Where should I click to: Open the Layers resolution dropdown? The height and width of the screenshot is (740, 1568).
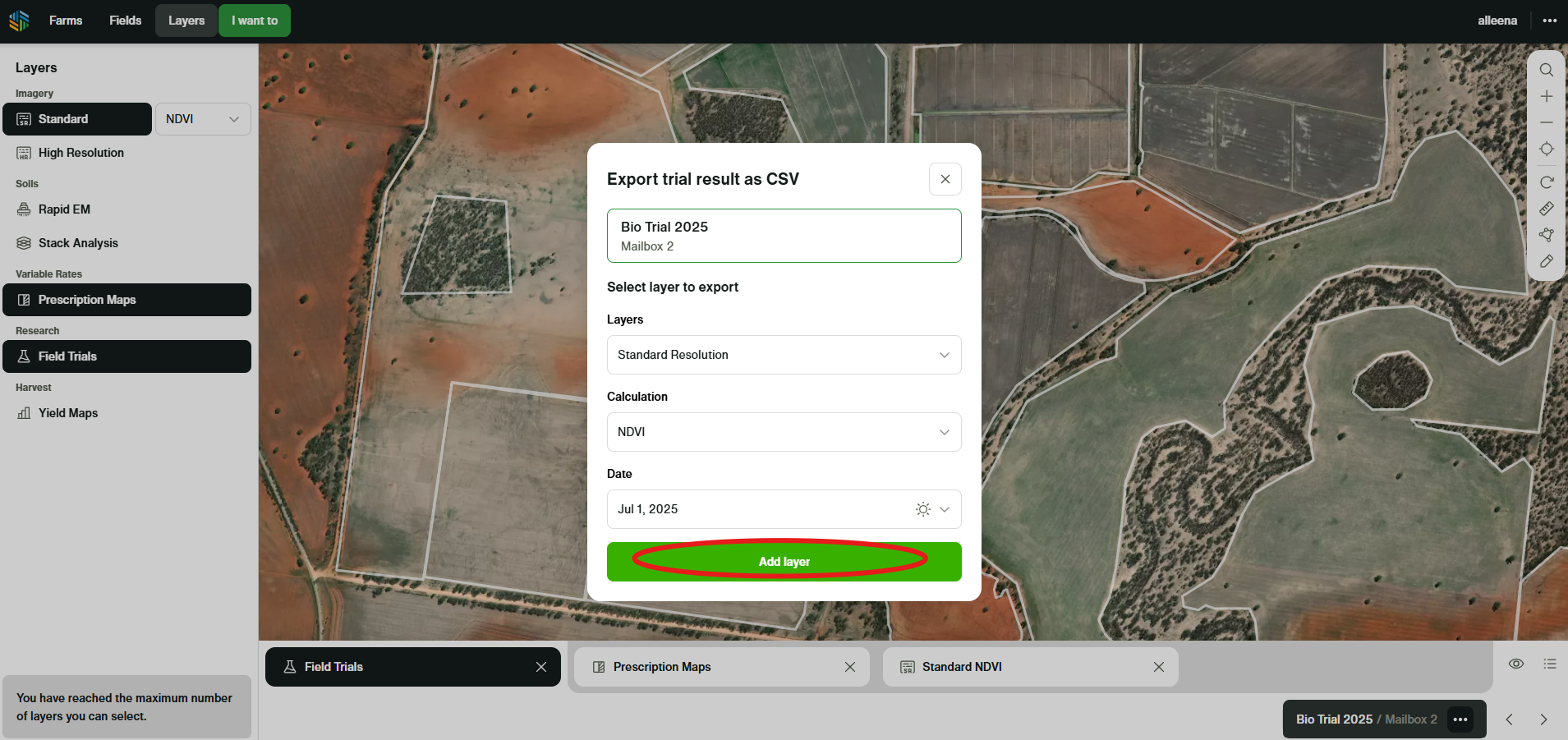pyautogui.click(x=784, y=355)
